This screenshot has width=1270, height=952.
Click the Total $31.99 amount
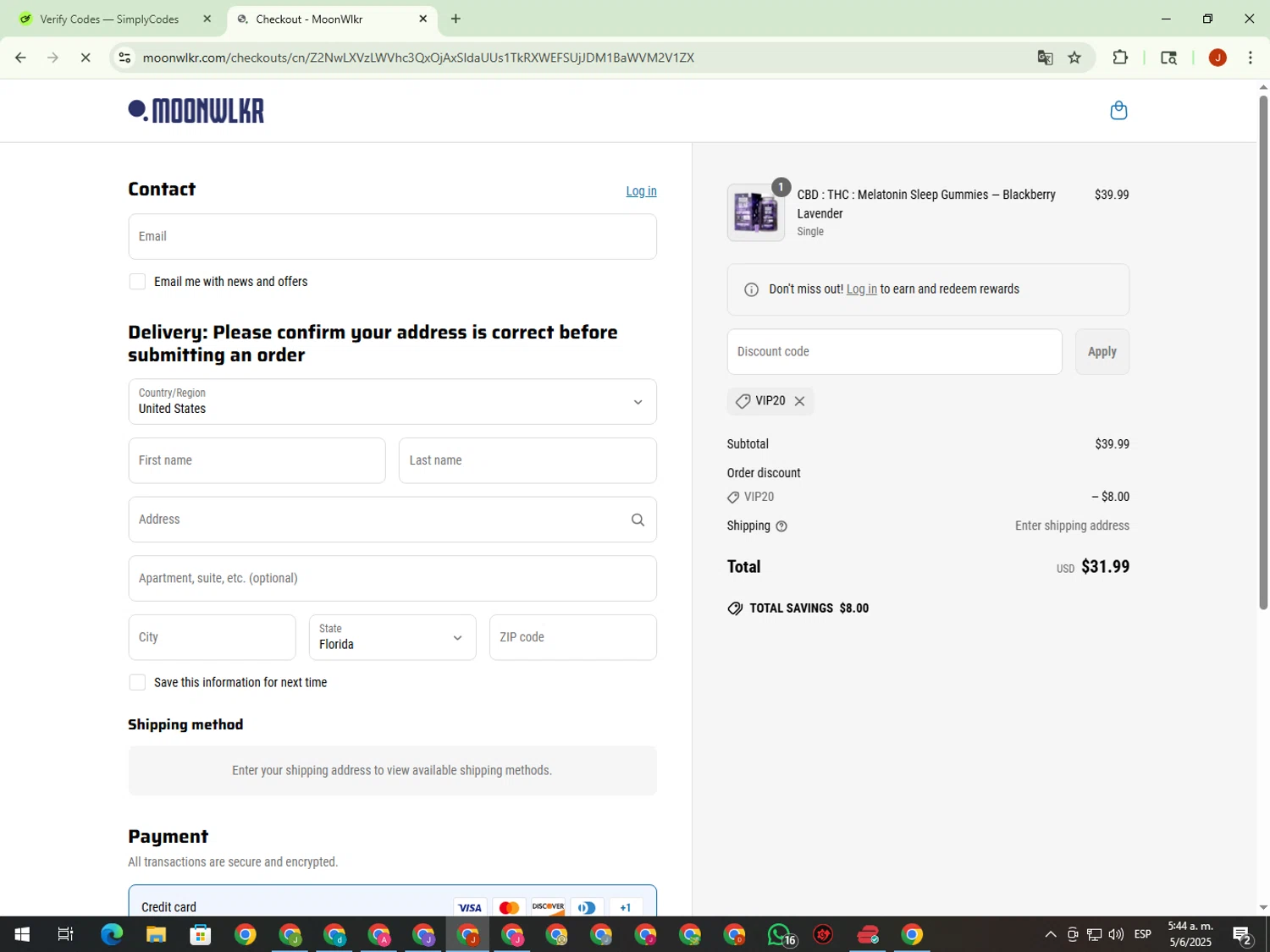coord(1105,567)
